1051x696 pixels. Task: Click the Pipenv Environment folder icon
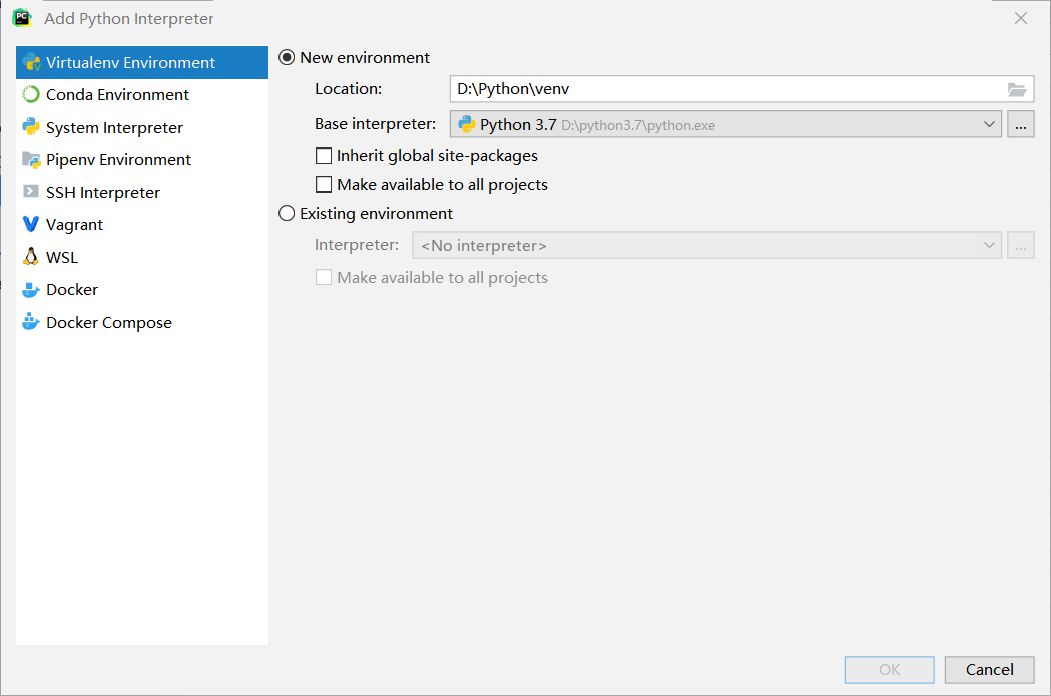[31, 160]
